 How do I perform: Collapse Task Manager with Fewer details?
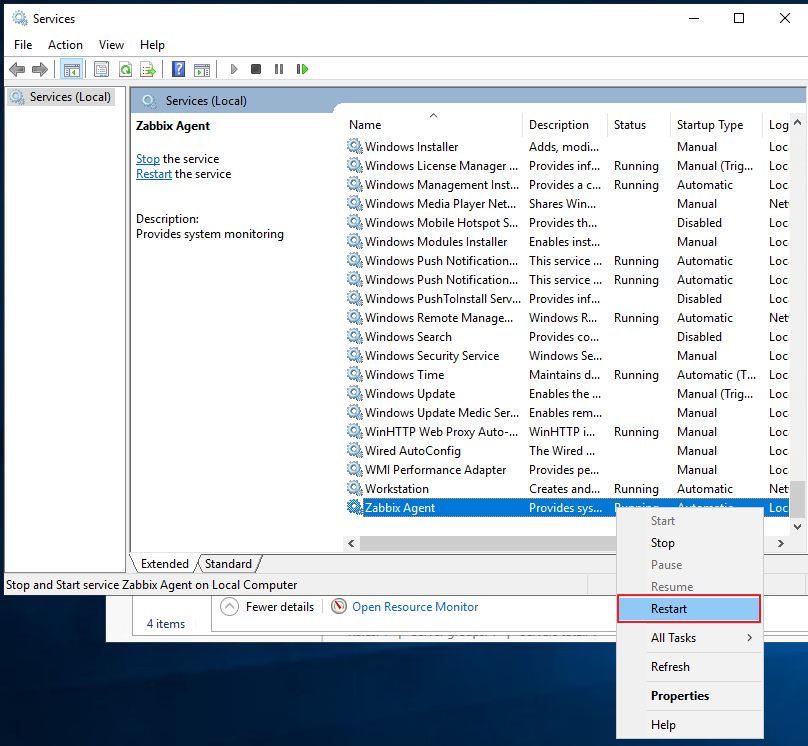click(x=267, y=606)
